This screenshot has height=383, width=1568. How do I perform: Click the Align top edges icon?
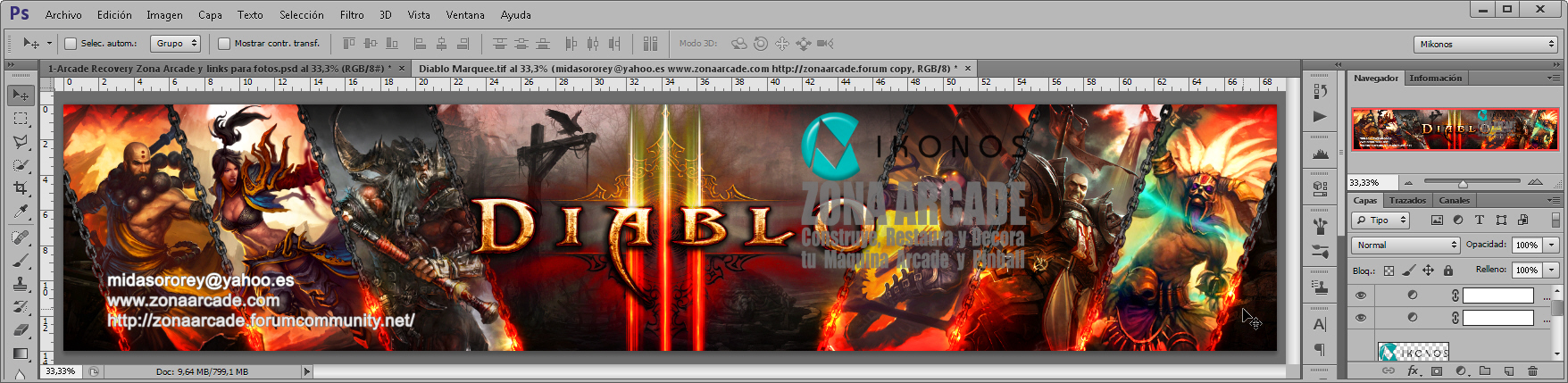[349, 43]
